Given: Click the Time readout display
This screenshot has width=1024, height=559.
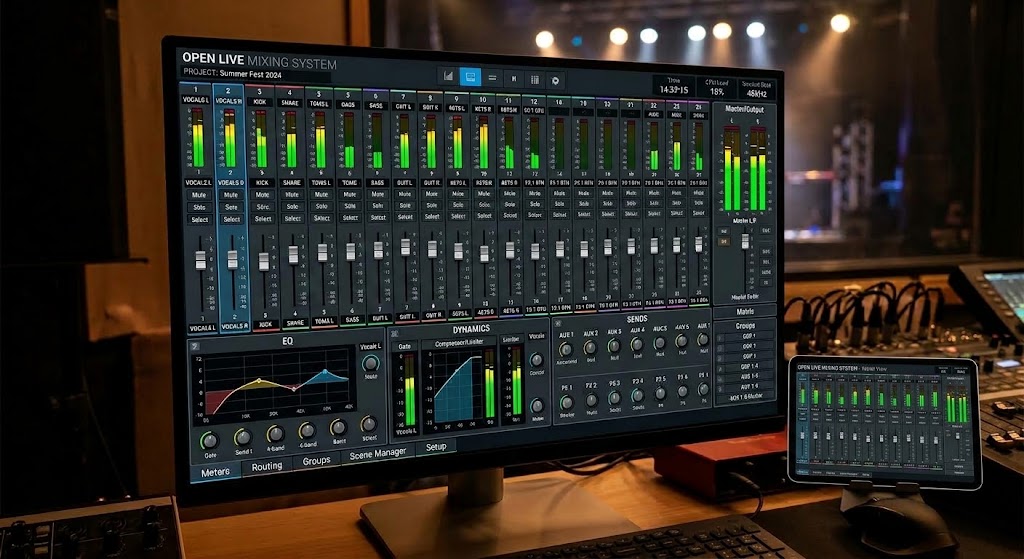Looking at the screenshot, I should click(673, 86).
